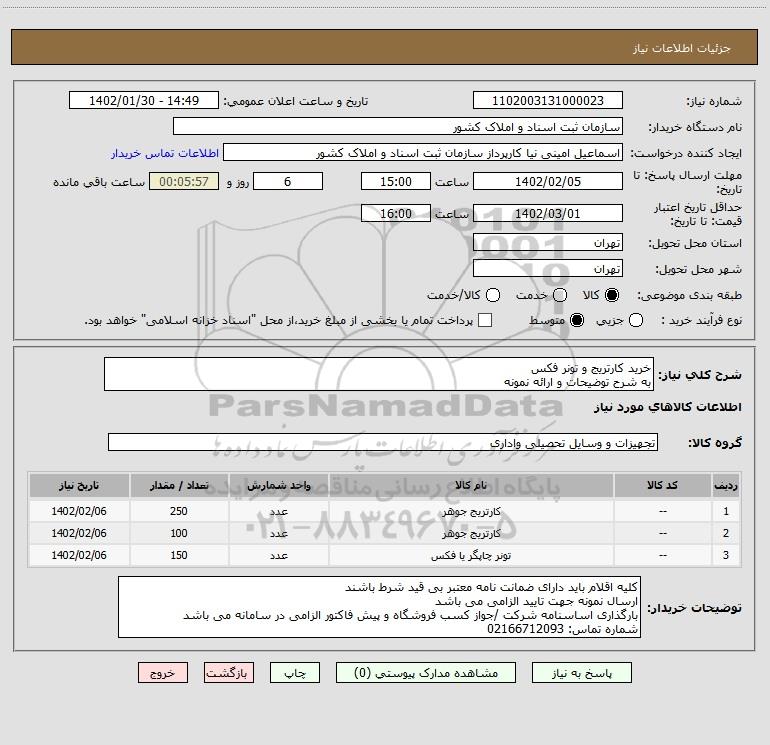Click کارتریج جوهر in row 2
The width and height of the screenshot is (770, 745).
coord(471,533)
